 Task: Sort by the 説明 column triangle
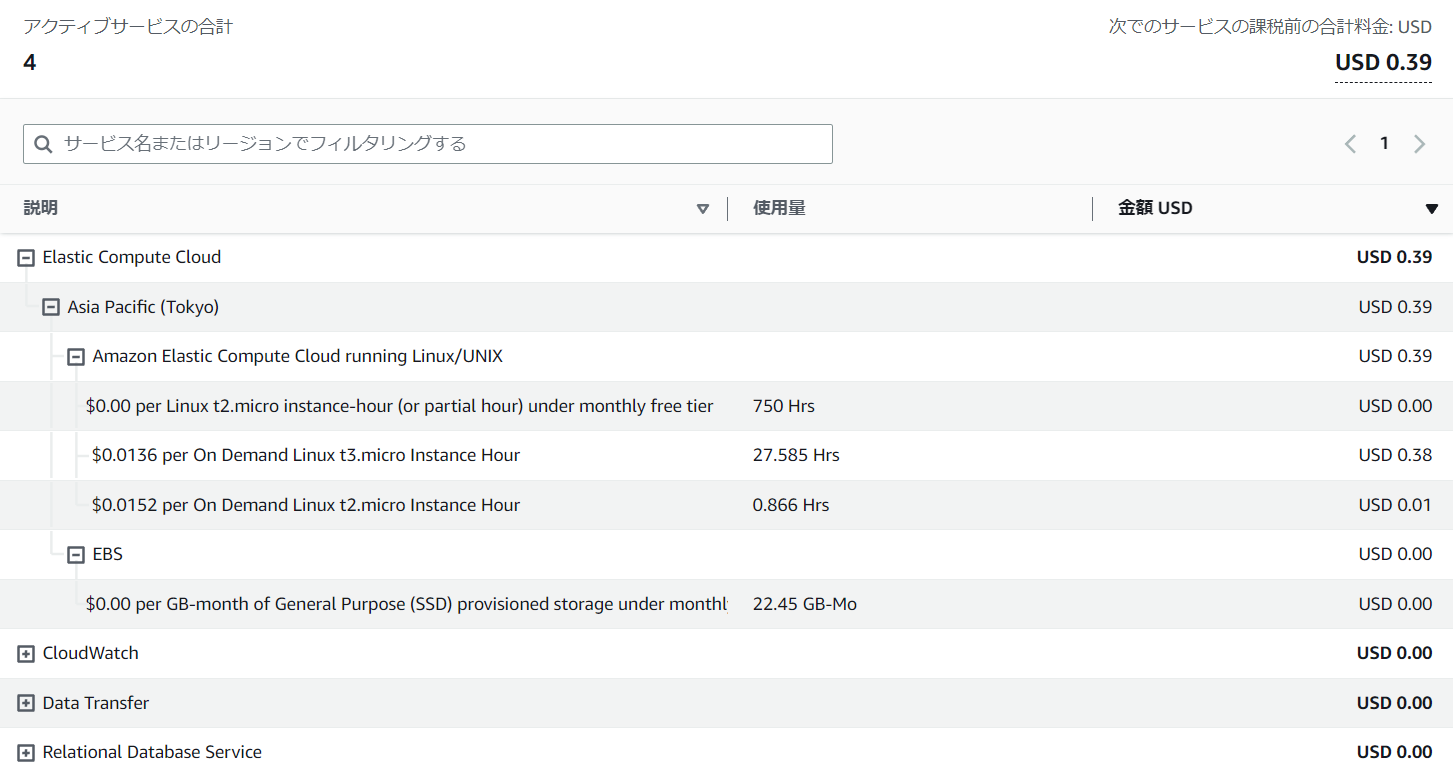[703, 209]
